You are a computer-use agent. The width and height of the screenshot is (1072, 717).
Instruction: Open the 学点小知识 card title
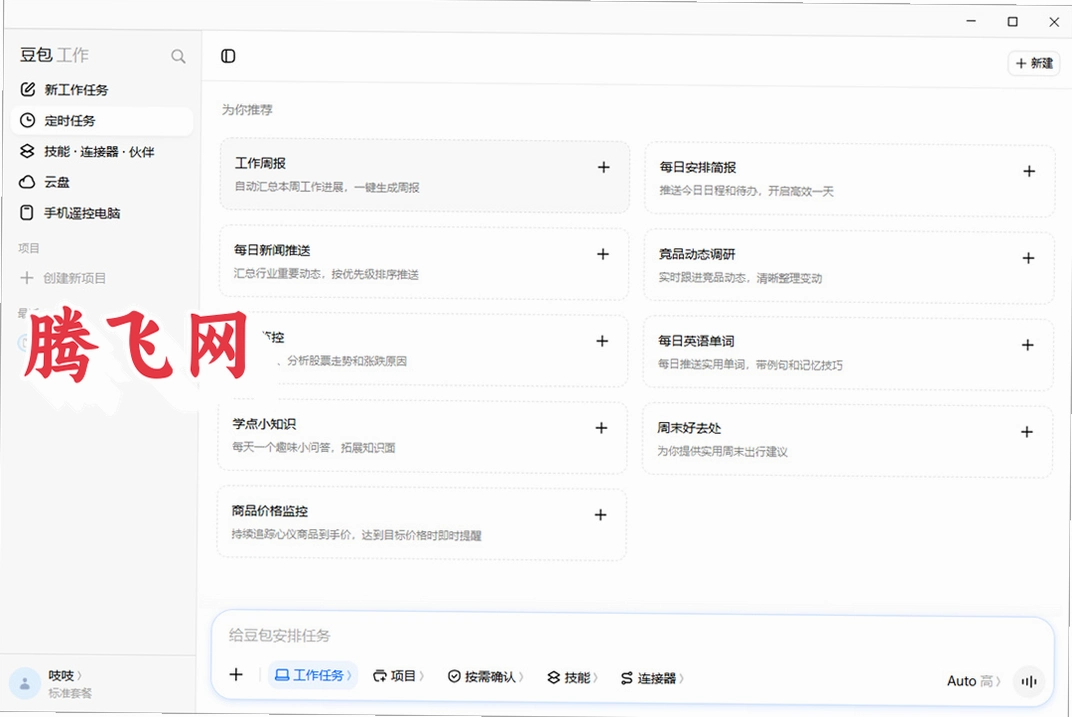pos(265,424)
